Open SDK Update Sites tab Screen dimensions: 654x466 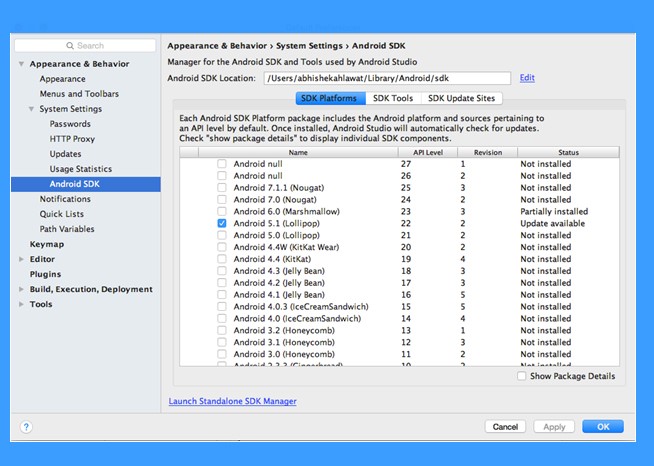pos(462,98)
